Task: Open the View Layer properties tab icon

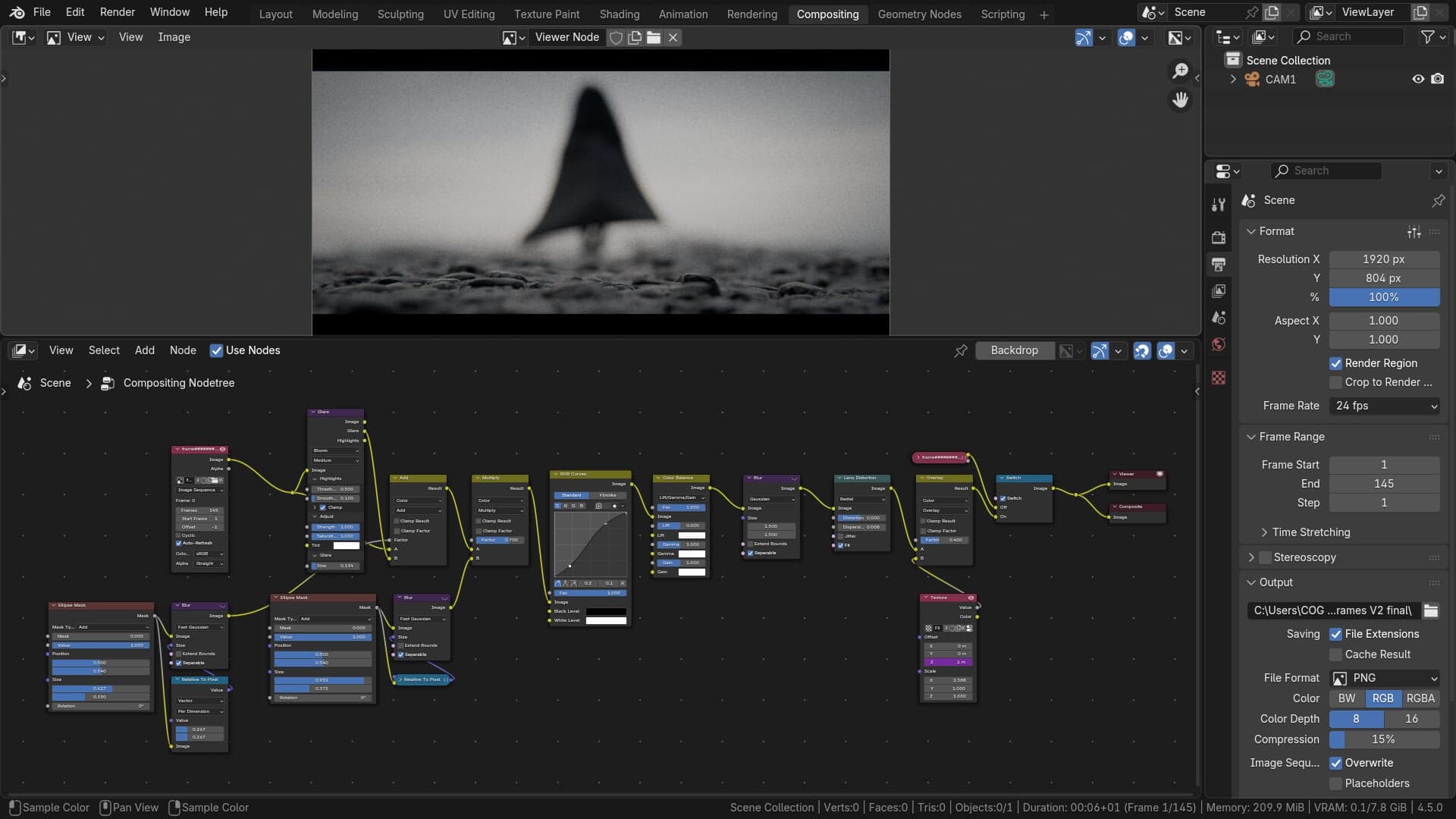Action: pos(1219,291)
